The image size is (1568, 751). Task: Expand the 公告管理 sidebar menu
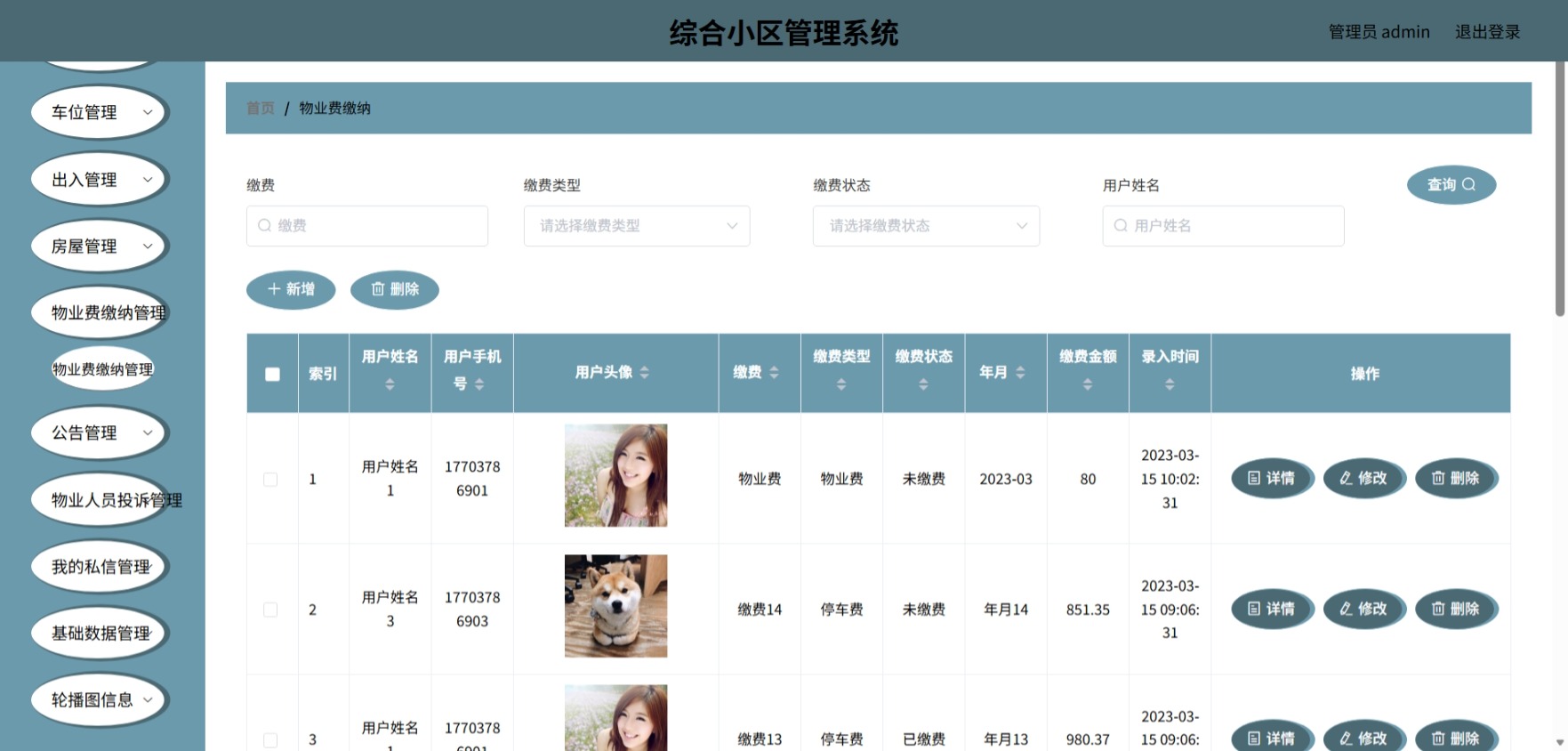point(100,433)
